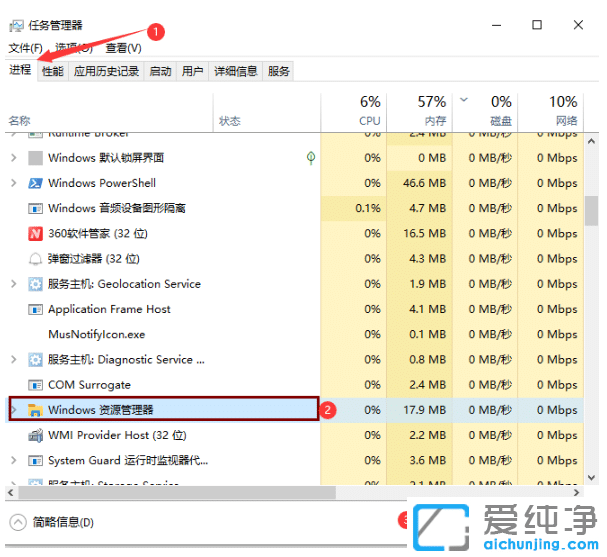Switch to the 性能 tab
Viewport: 607px width, 557px height.
pos(53,71)
